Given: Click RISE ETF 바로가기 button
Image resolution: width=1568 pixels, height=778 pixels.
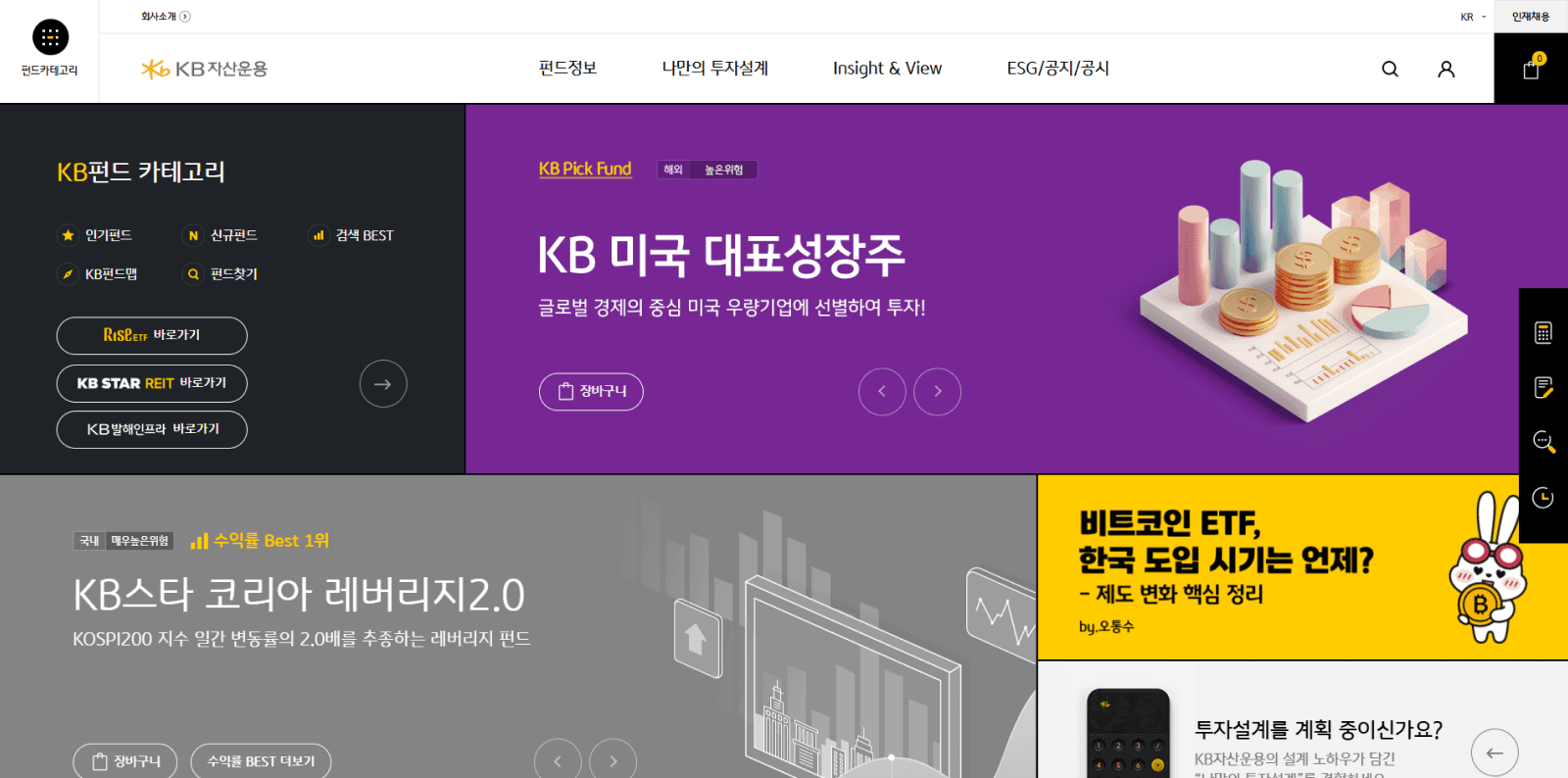Looking at the screenshot, I should coord(152,335).
